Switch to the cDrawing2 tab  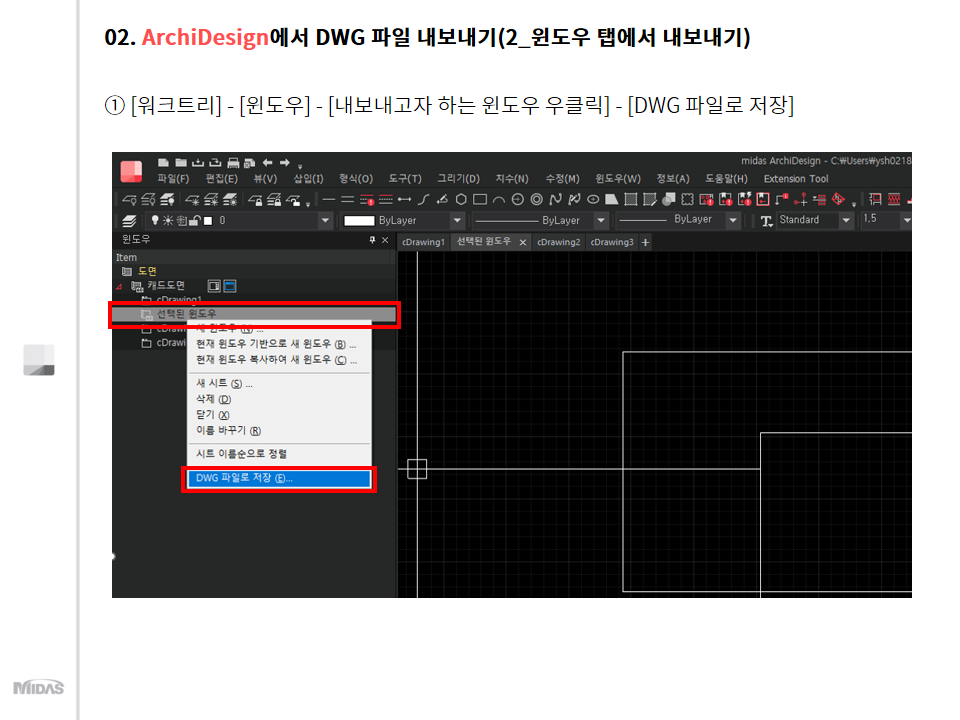tap(558, 242)
